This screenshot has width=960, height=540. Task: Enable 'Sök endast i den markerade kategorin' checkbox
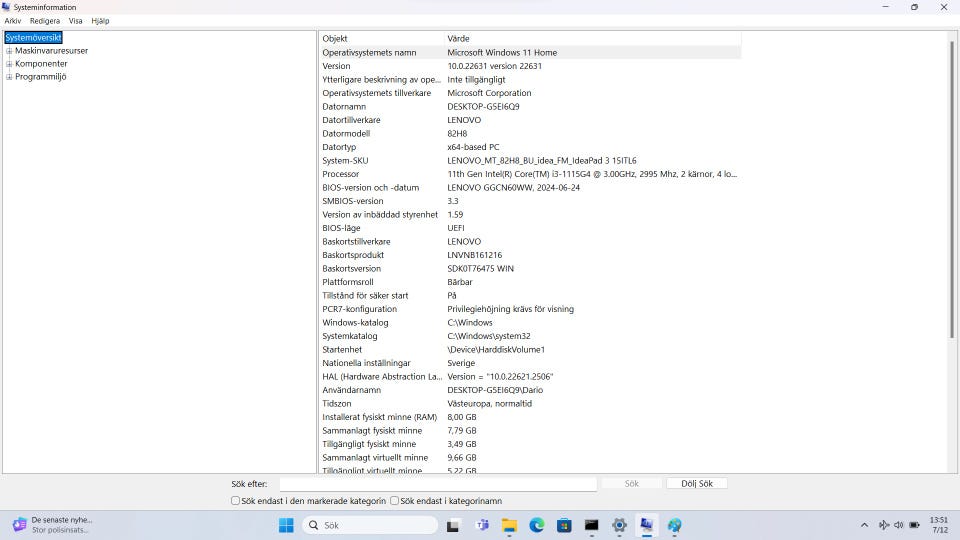pos(236,501)
